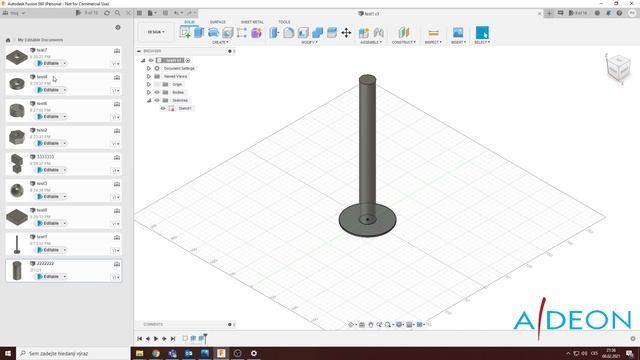Collapse Sketches folder
Screen dimensions: 640x360
149,100
